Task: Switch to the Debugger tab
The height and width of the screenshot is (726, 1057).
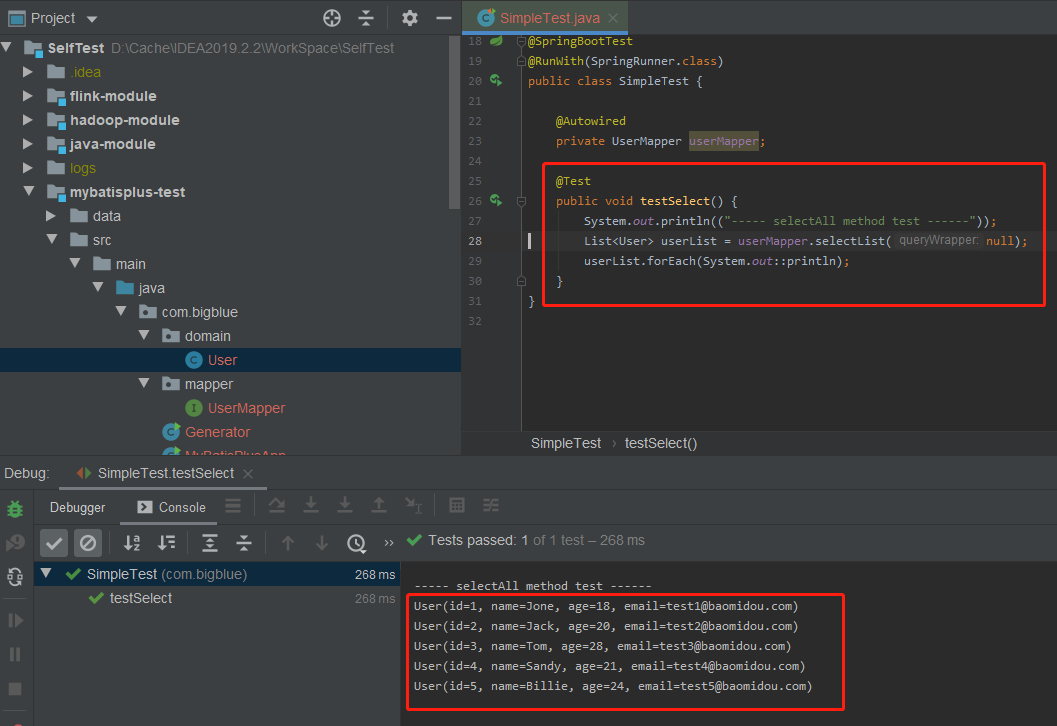Action: [x=78, y=508]
